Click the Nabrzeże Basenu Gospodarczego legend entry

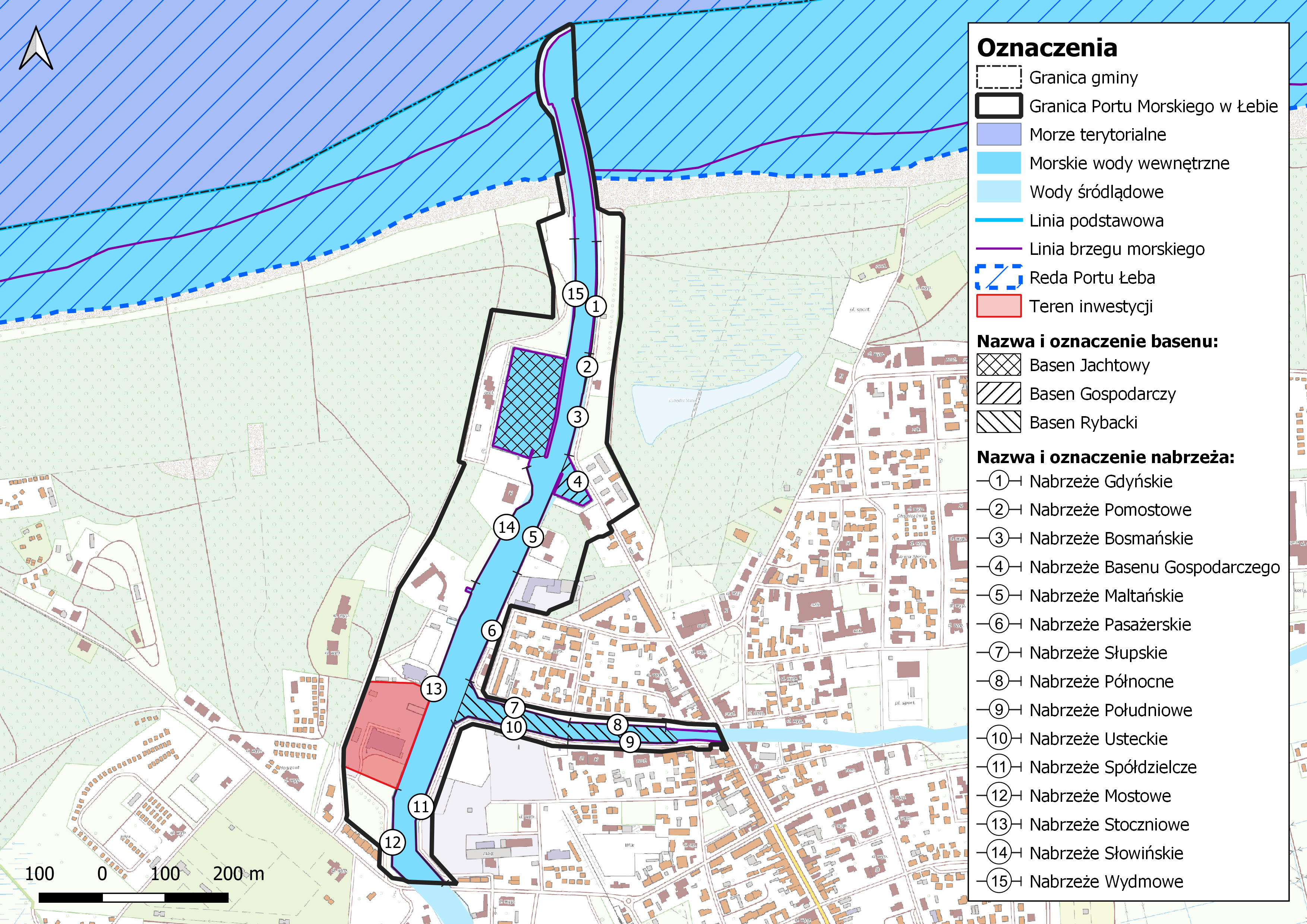pyautogui.click(x=1128, y=567)
